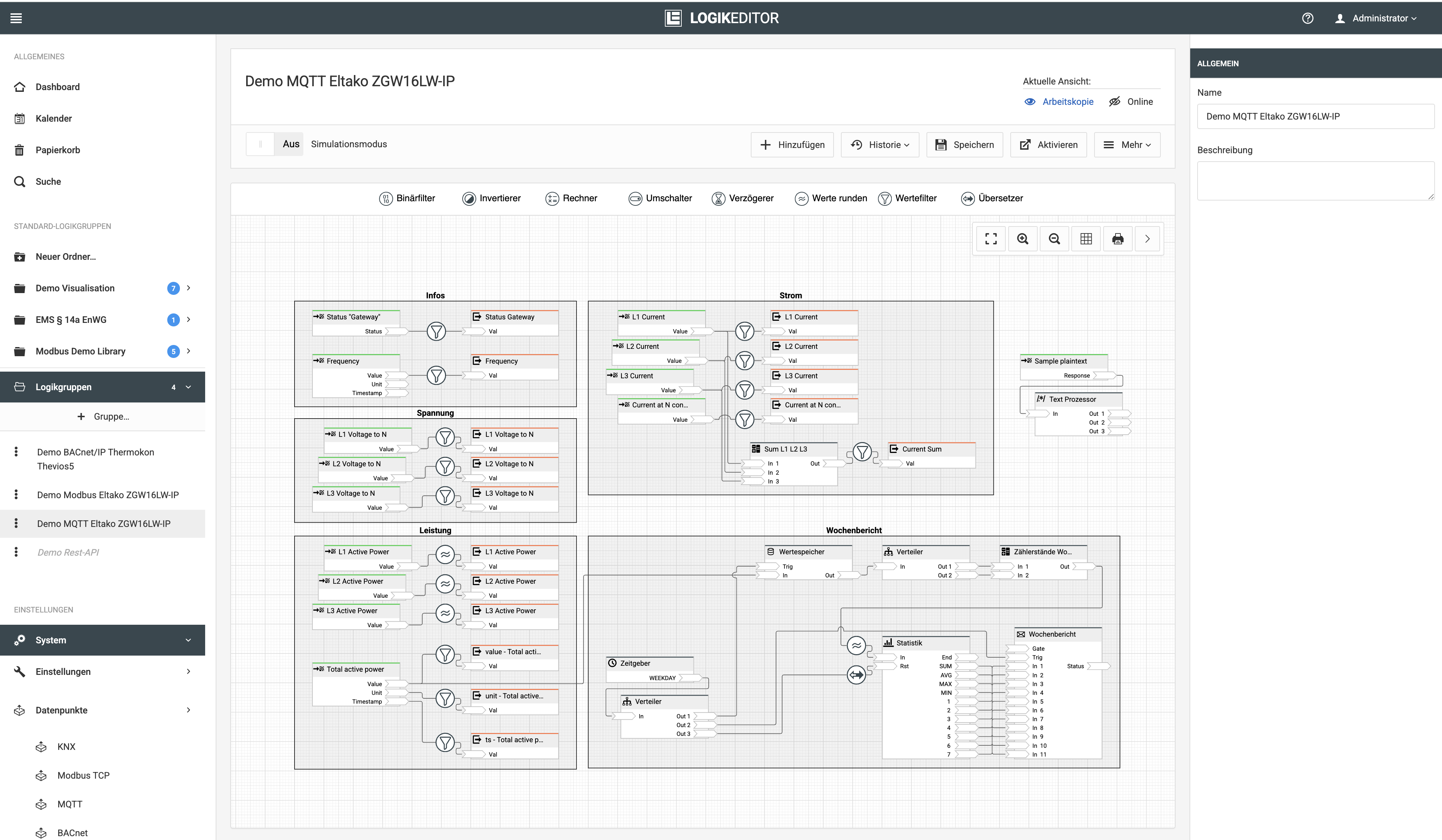Click the Speichern button
This screenshot has height=840, width=1442.
[x=964, y=145]
